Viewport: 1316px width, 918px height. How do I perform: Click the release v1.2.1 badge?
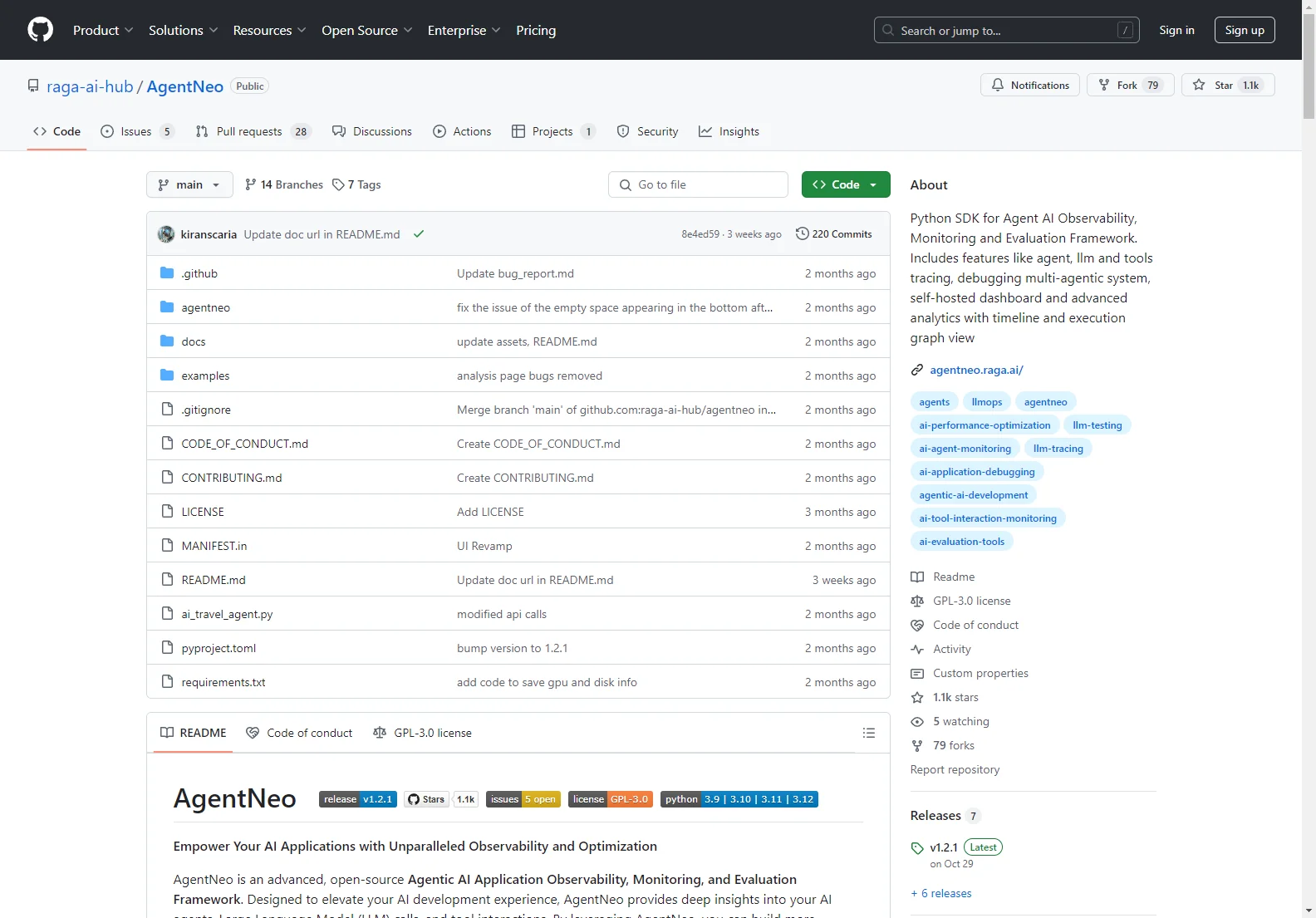click(358, 799)
